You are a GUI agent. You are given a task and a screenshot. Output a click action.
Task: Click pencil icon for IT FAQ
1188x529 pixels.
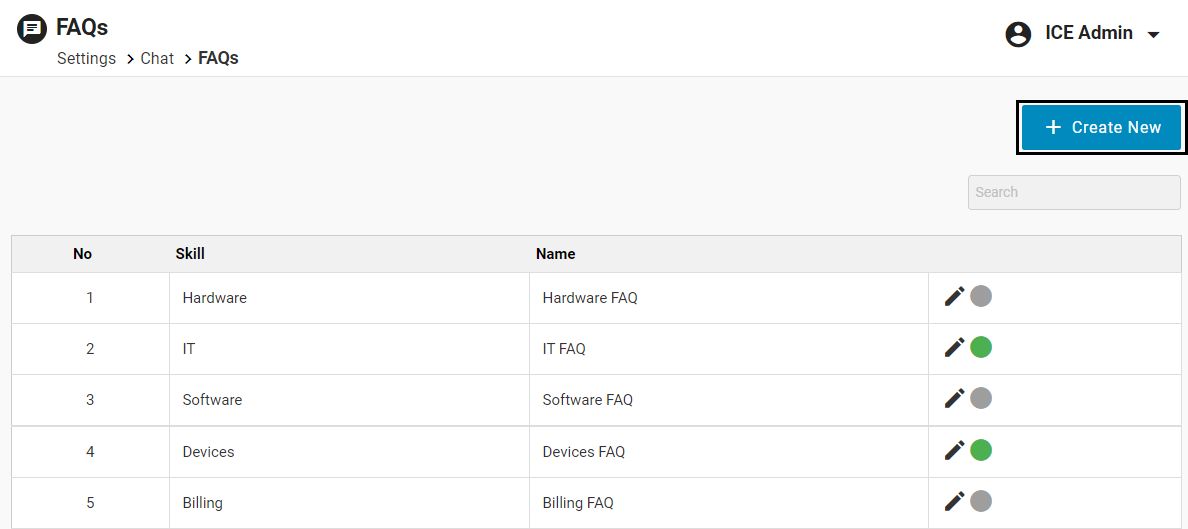pos(954,347)
